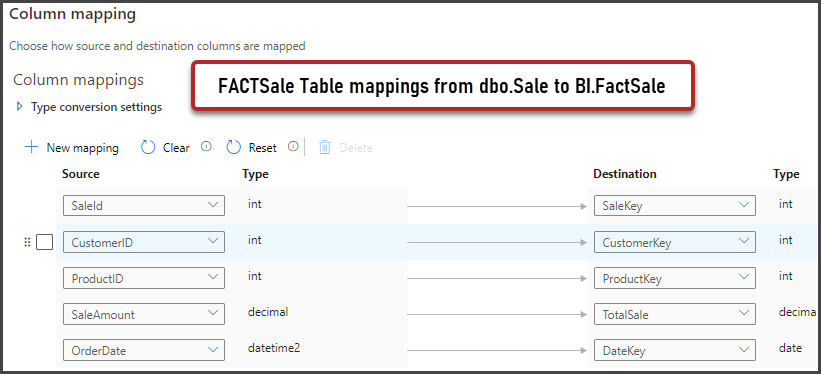Open the info icon next to Reset
The height and width of the screenshot is (374, 821).
[x=293, y=147]
